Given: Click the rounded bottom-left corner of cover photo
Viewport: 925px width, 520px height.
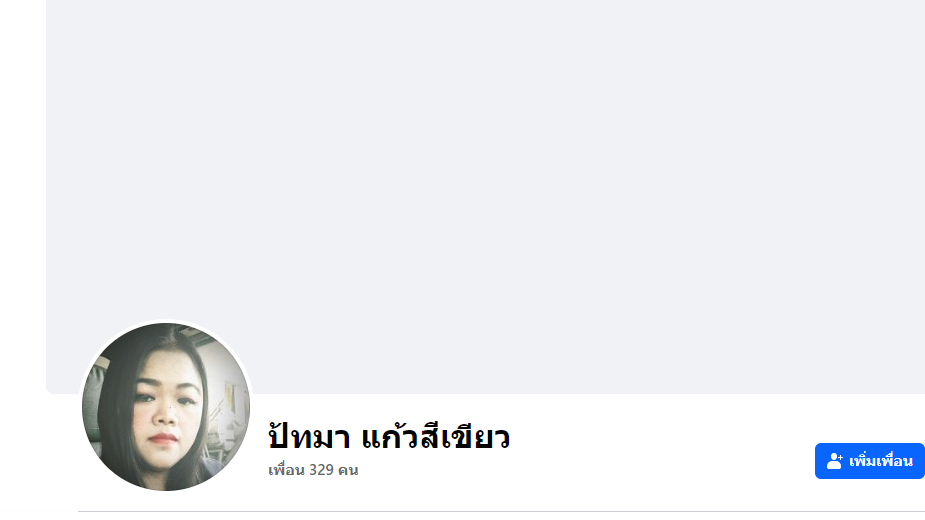Looking at the screenshot, I should [x=50, y=390].
